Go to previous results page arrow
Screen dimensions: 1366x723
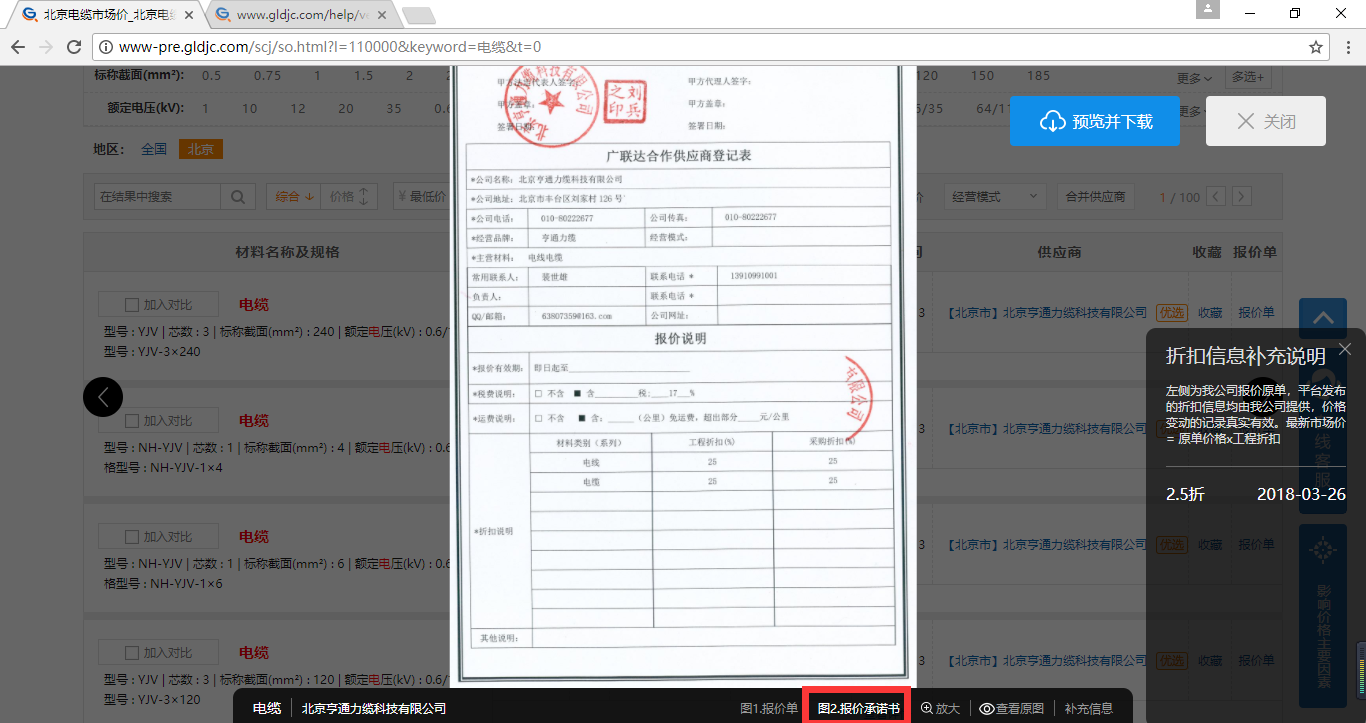(1217, 197)
